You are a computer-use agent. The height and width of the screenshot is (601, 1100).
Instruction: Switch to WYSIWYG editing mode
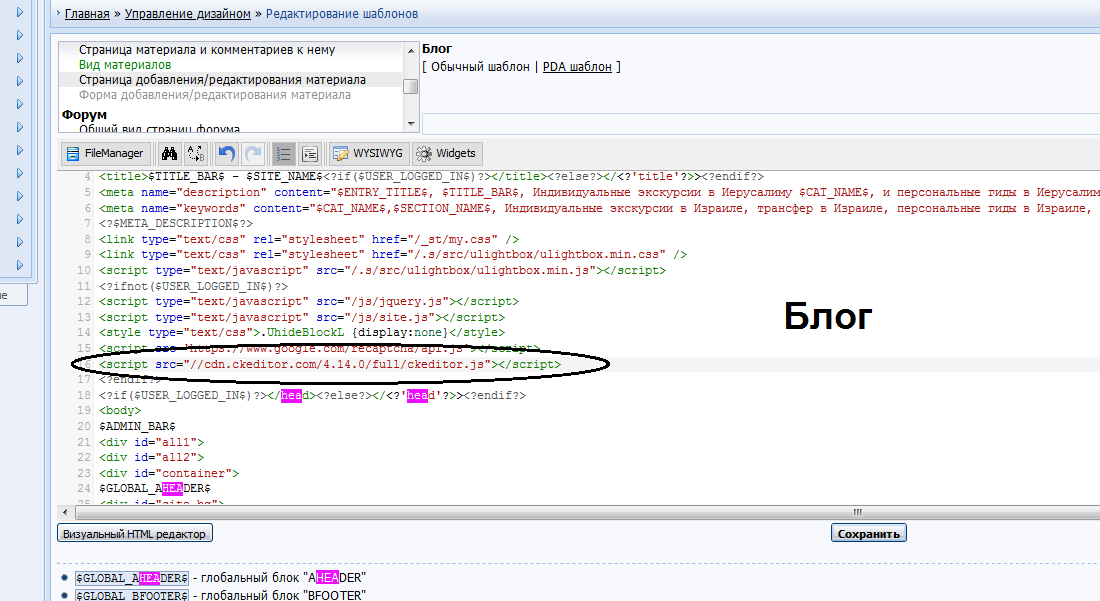click(x=368, y=154)
